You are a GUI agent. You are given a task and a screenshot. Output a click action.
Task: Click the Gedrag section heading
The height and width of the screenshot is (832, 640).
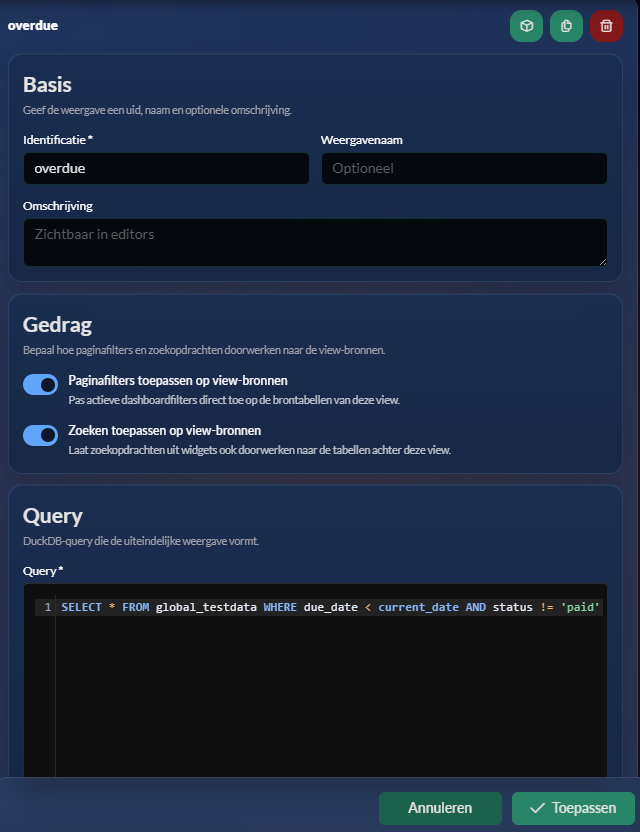coord(57,325)
